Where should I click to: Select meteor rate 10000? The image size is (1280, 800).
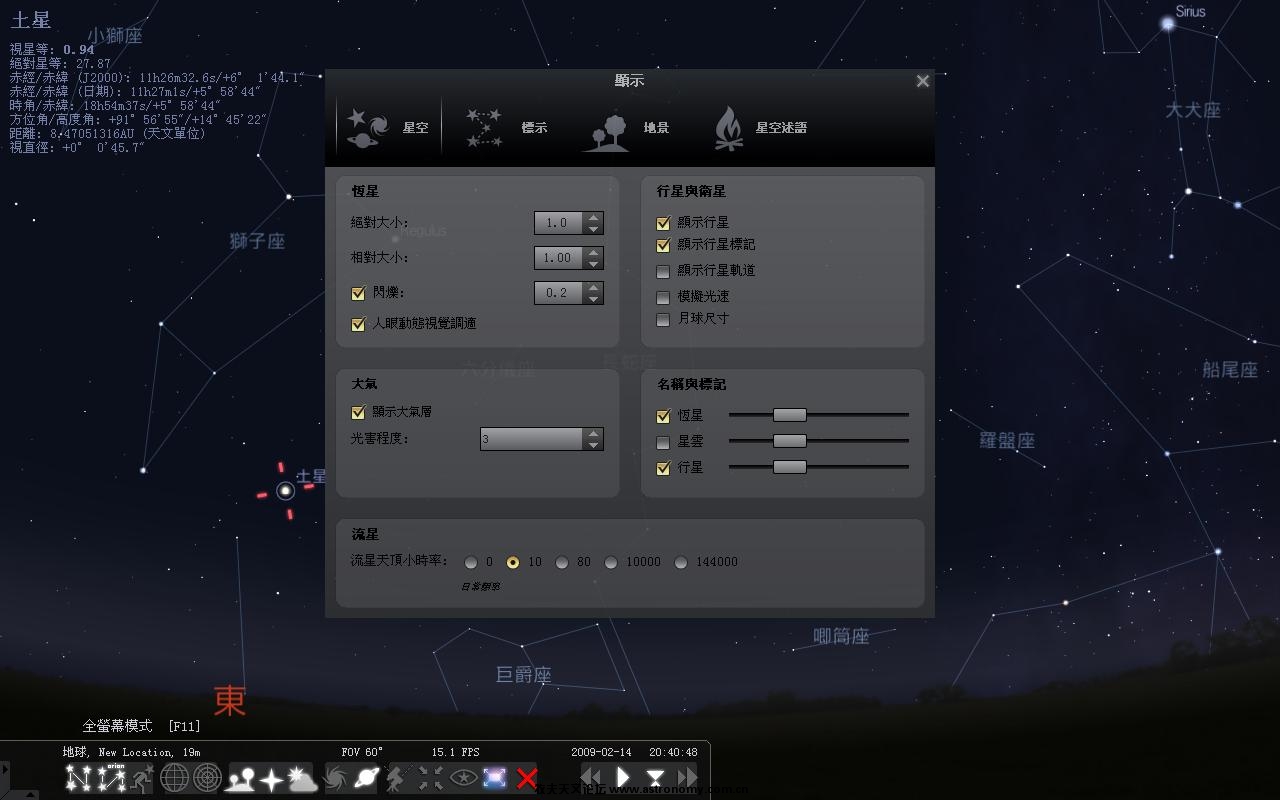tap(611, 563)
